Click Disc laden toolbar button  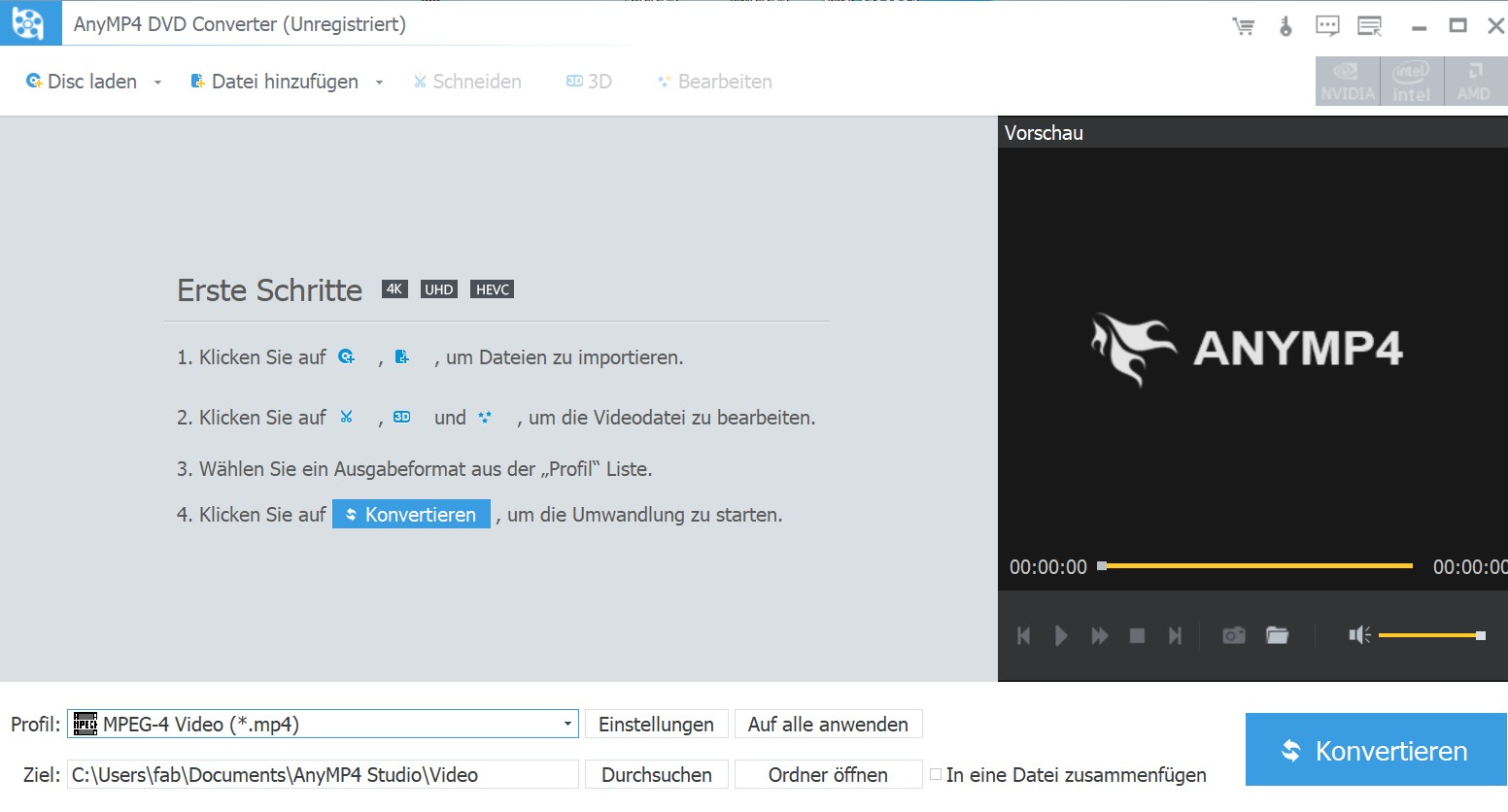pos(82,82)
